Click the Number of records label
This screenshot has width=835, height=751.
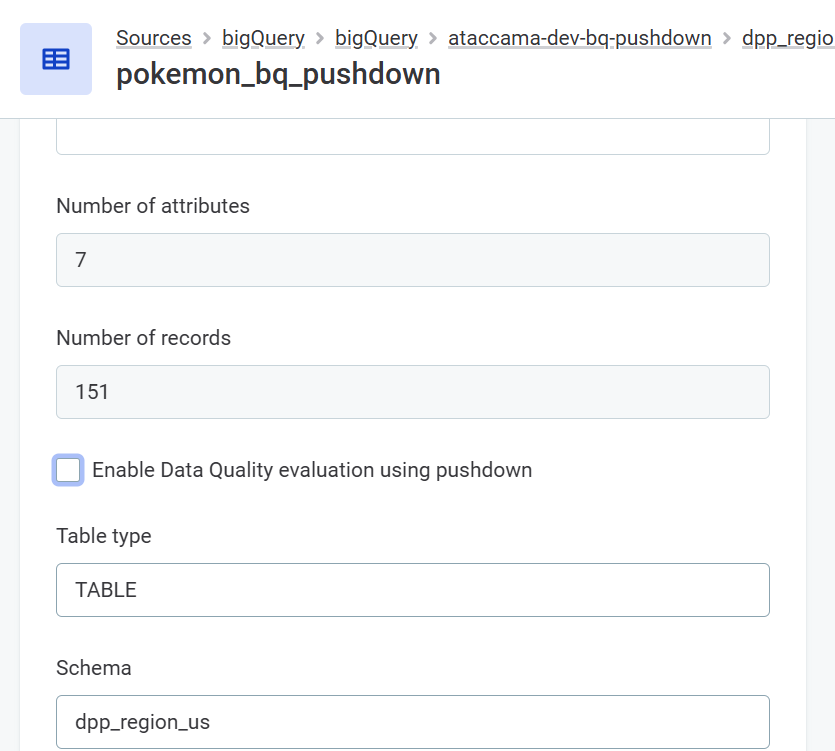(143, 338)
